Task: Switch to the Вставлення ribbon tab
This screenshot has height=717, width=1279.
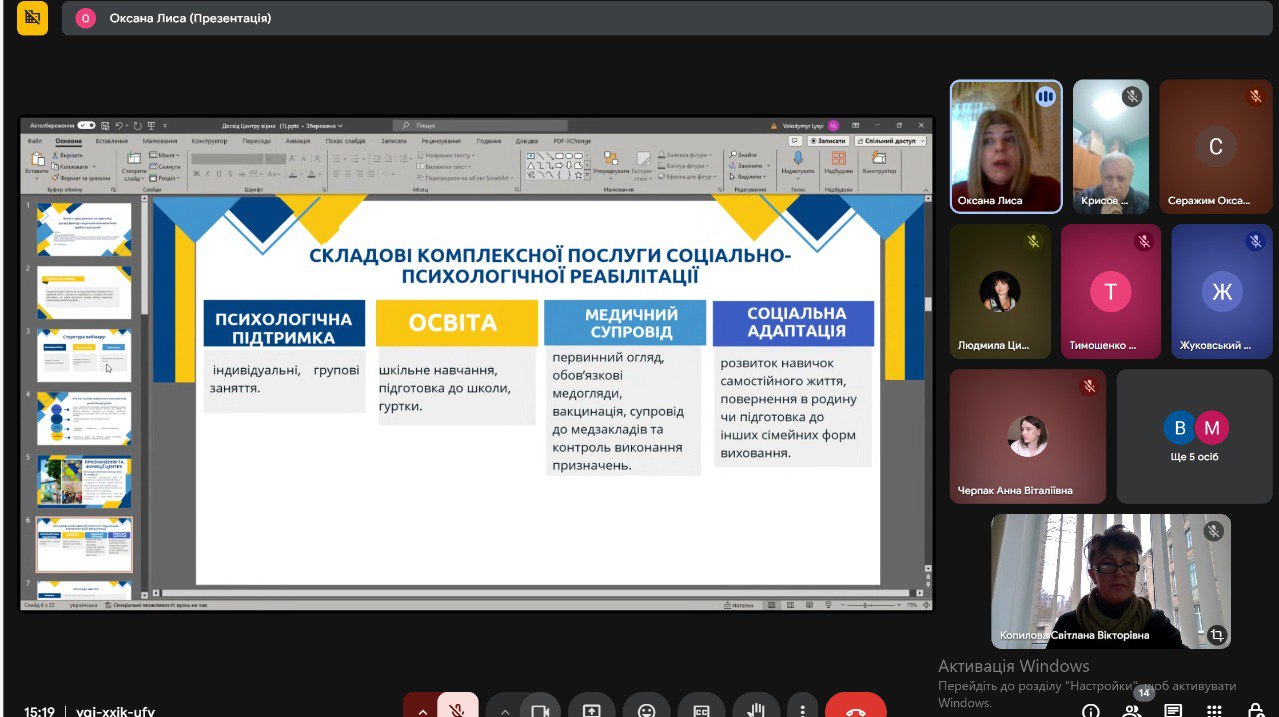Action: [112, 141]
